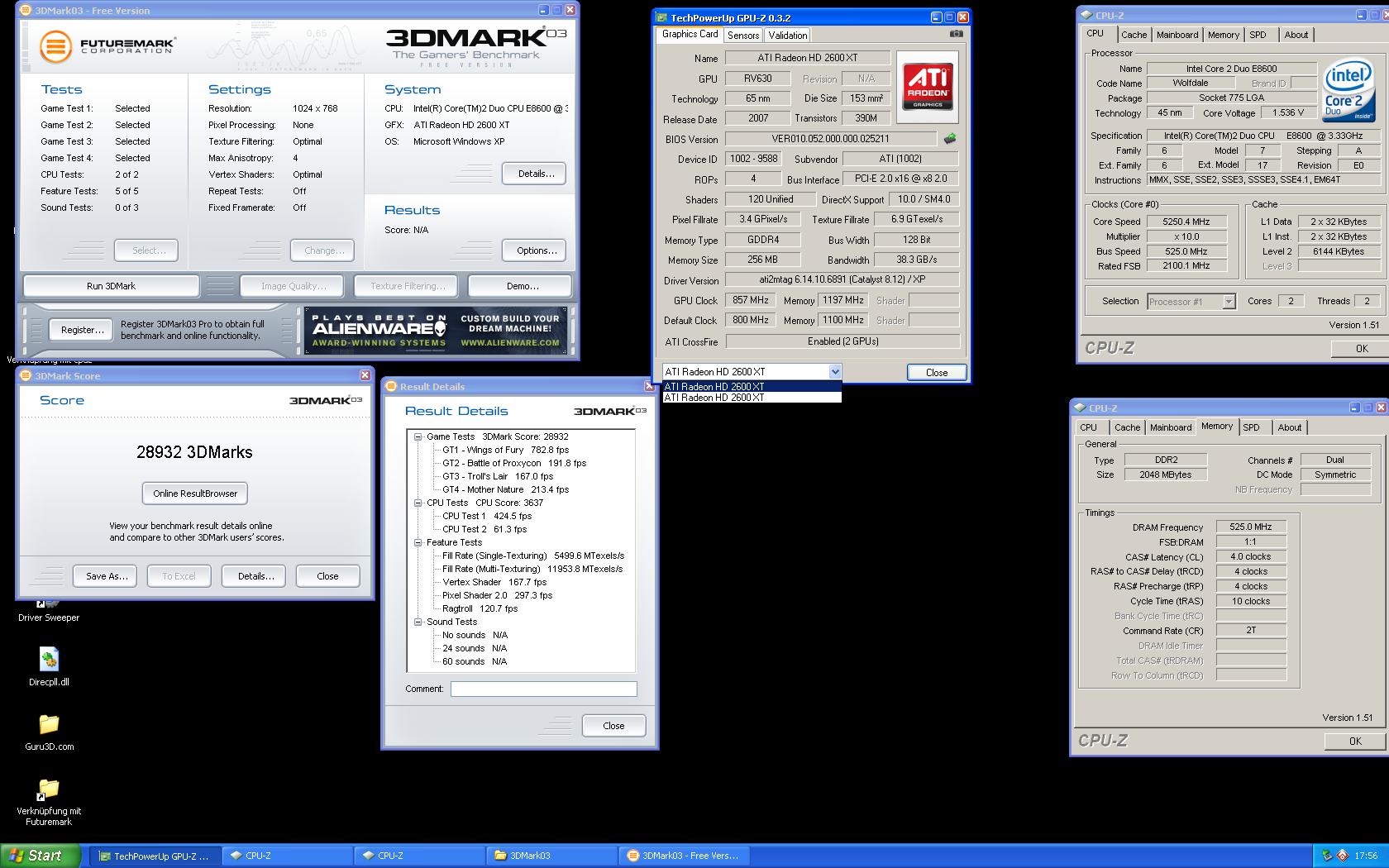Click the second system tray icon before clock
The image size is (1389, 868).
tap(1343, 856)
